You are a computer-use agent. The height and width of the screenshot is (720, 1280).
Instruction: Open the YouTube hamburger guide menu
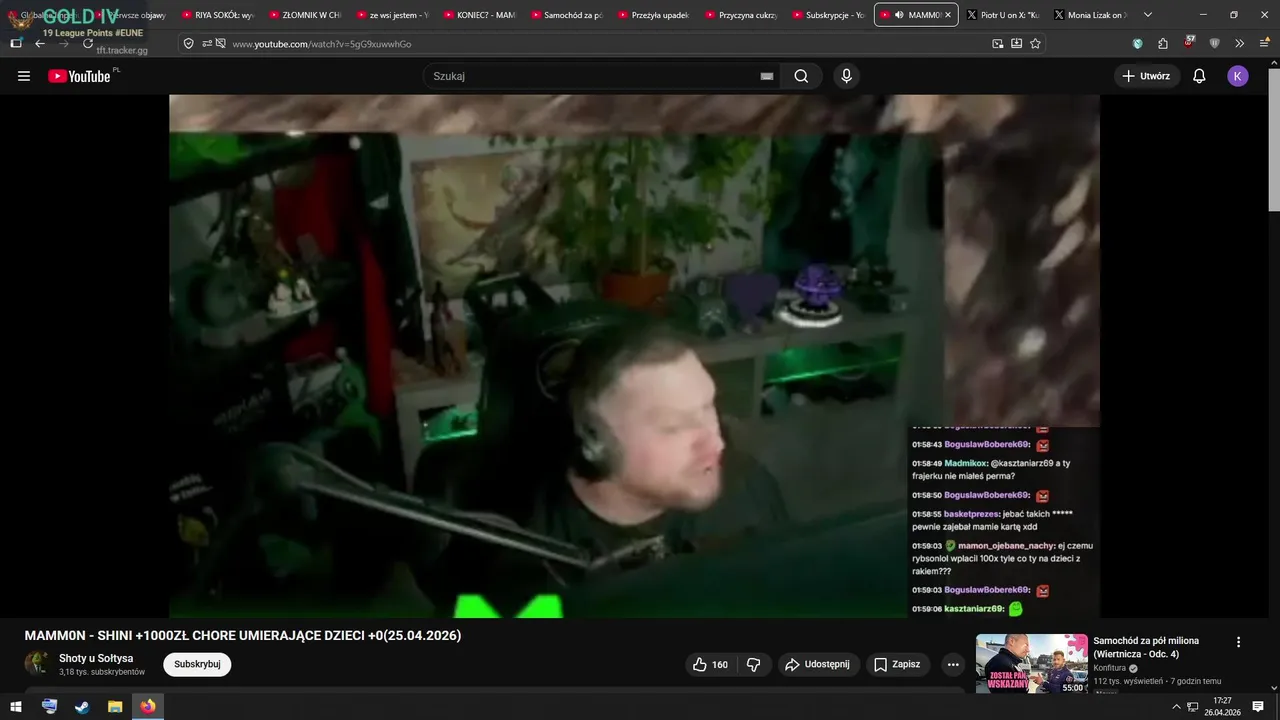pos(24,76)
